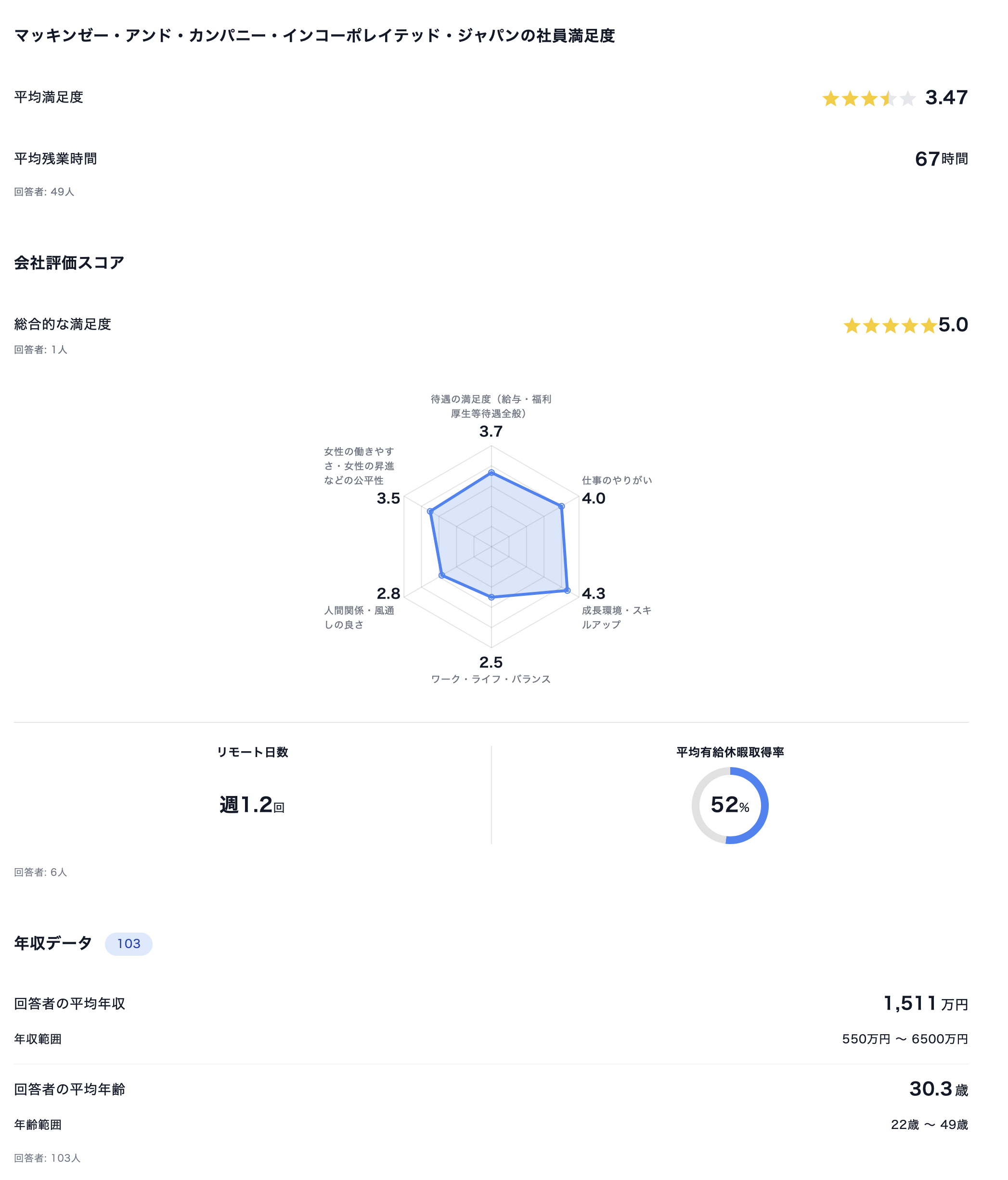Click the 週1.2回 remote days value

(x=252, y=805)
